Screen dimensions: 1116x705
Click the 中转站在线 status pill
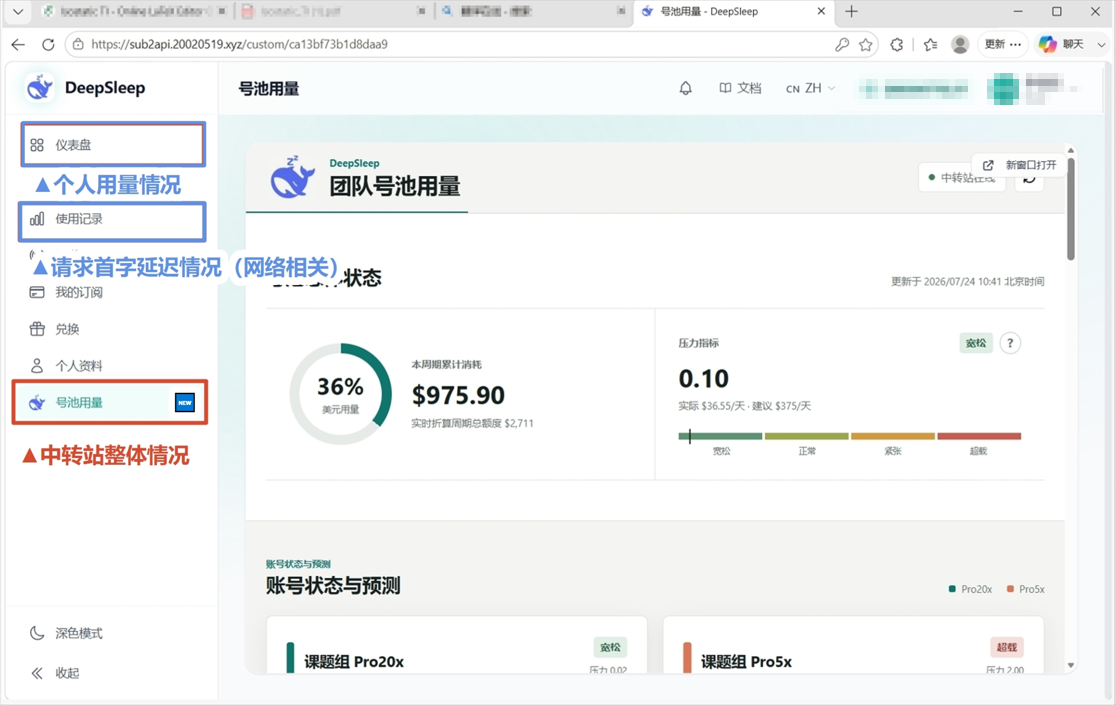(x=962, y=178)
